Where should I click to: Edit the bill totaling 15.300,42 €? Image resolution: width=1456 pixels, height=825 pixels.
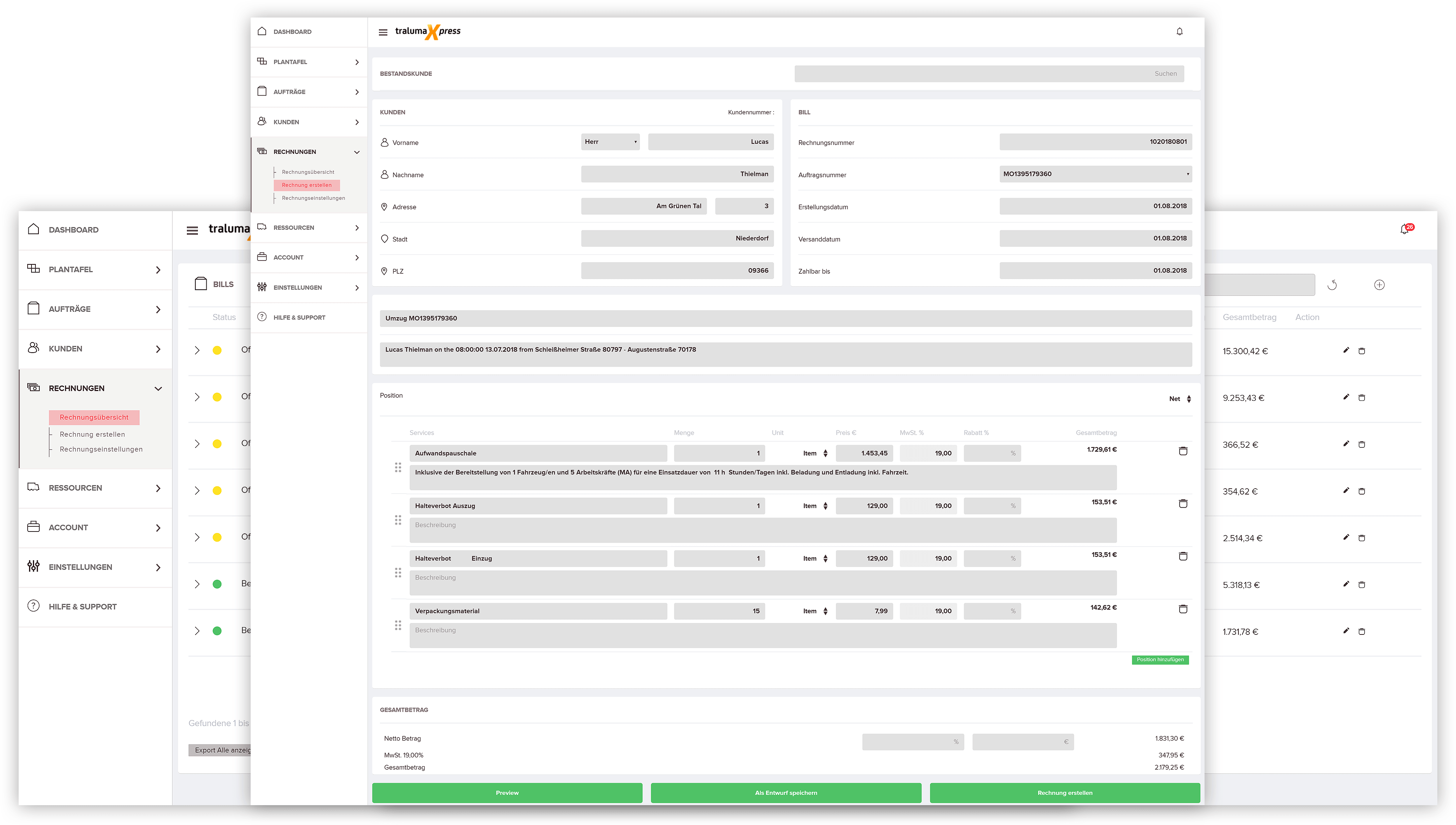click(x=1346, y=350)
